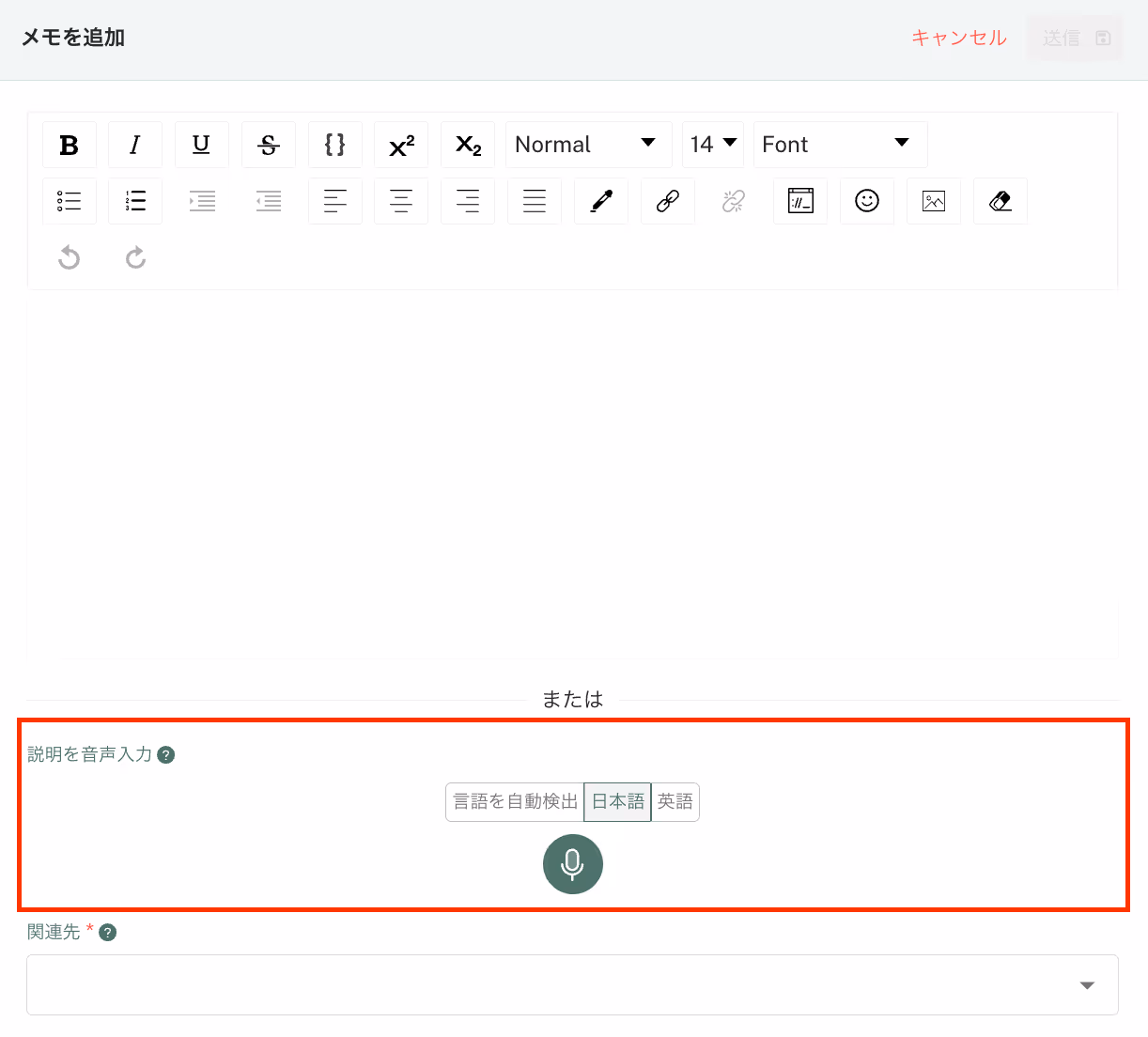Click inside the memo text editor area

(x=573, y=474)
